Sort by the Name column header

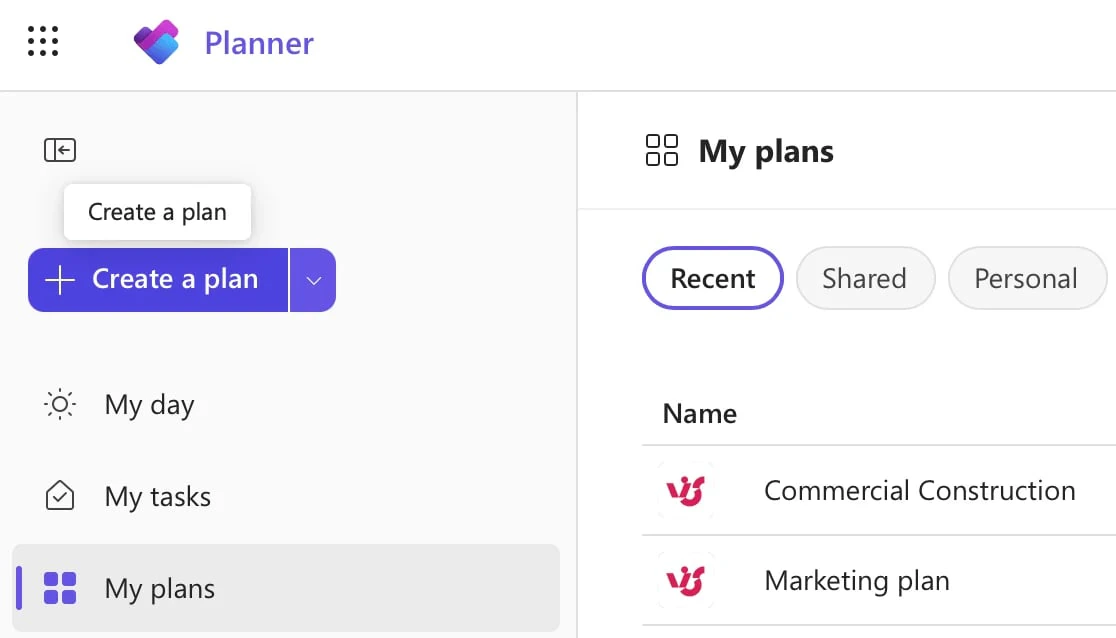pos(700,414)
